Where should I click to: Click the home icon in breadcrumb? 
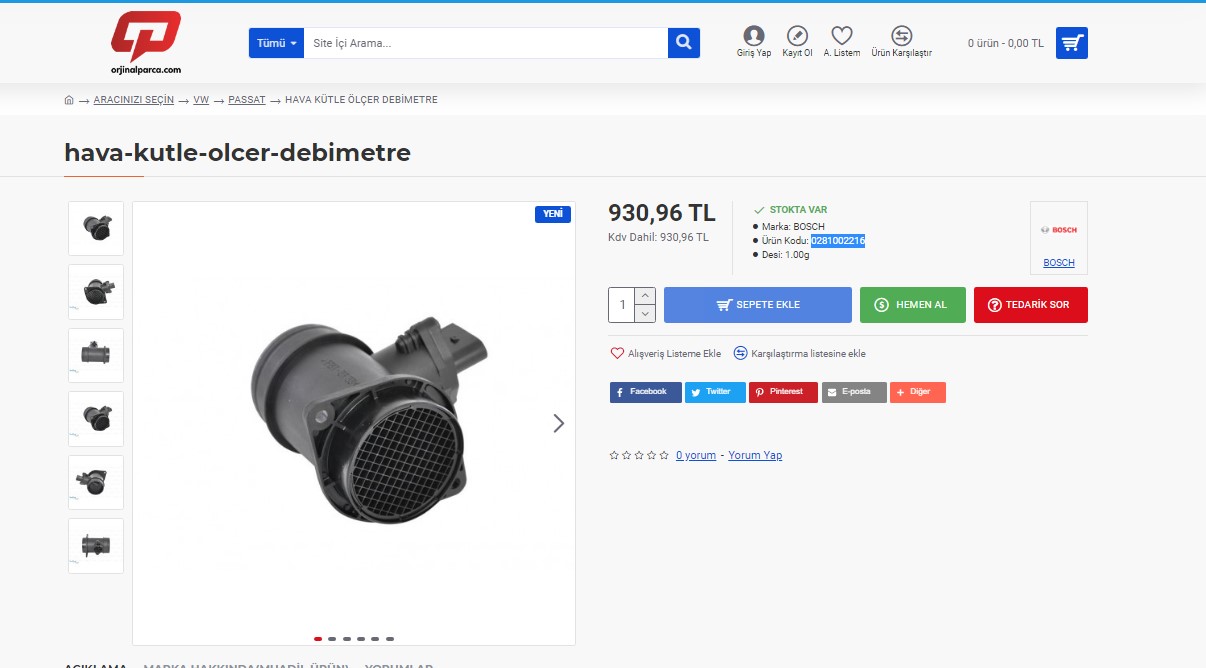click(69, 100)
